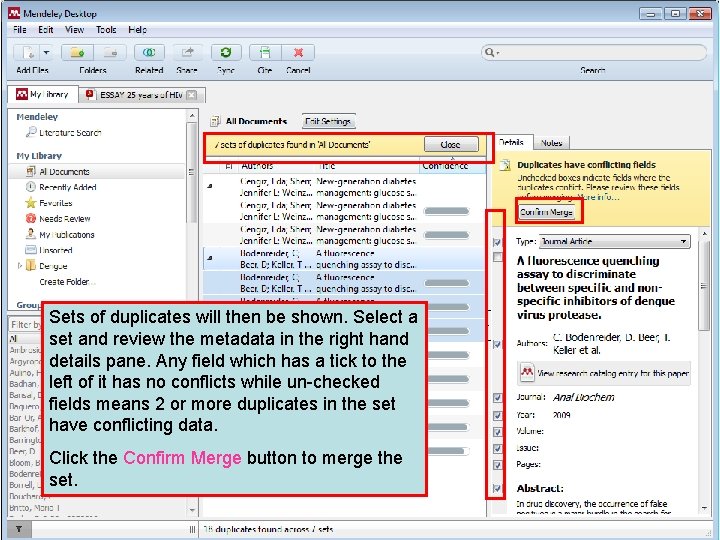
Task: Open the View menu
Action: point(74,30)
